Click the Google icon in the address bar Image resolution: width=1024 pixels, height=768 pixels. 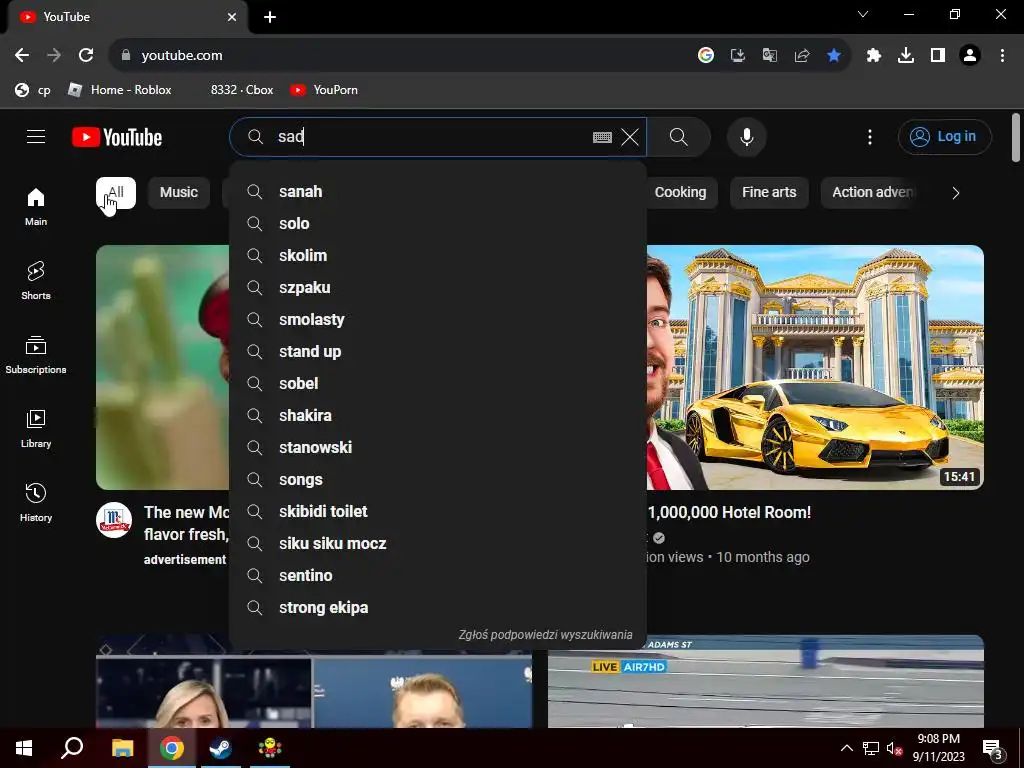pyautogui.click(x=705, y=55)
